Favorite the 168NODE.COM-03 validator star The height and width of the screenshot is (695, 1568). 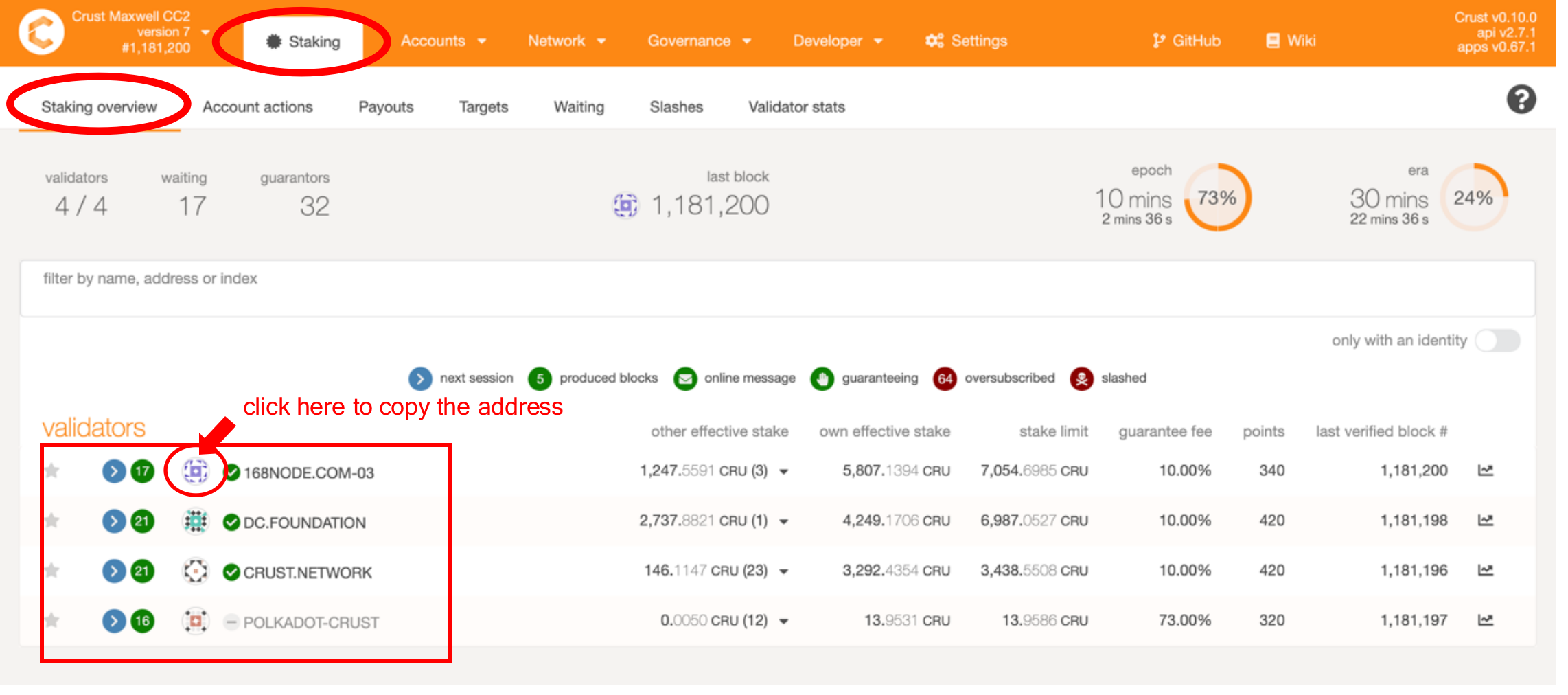click(x=52, y=470)
